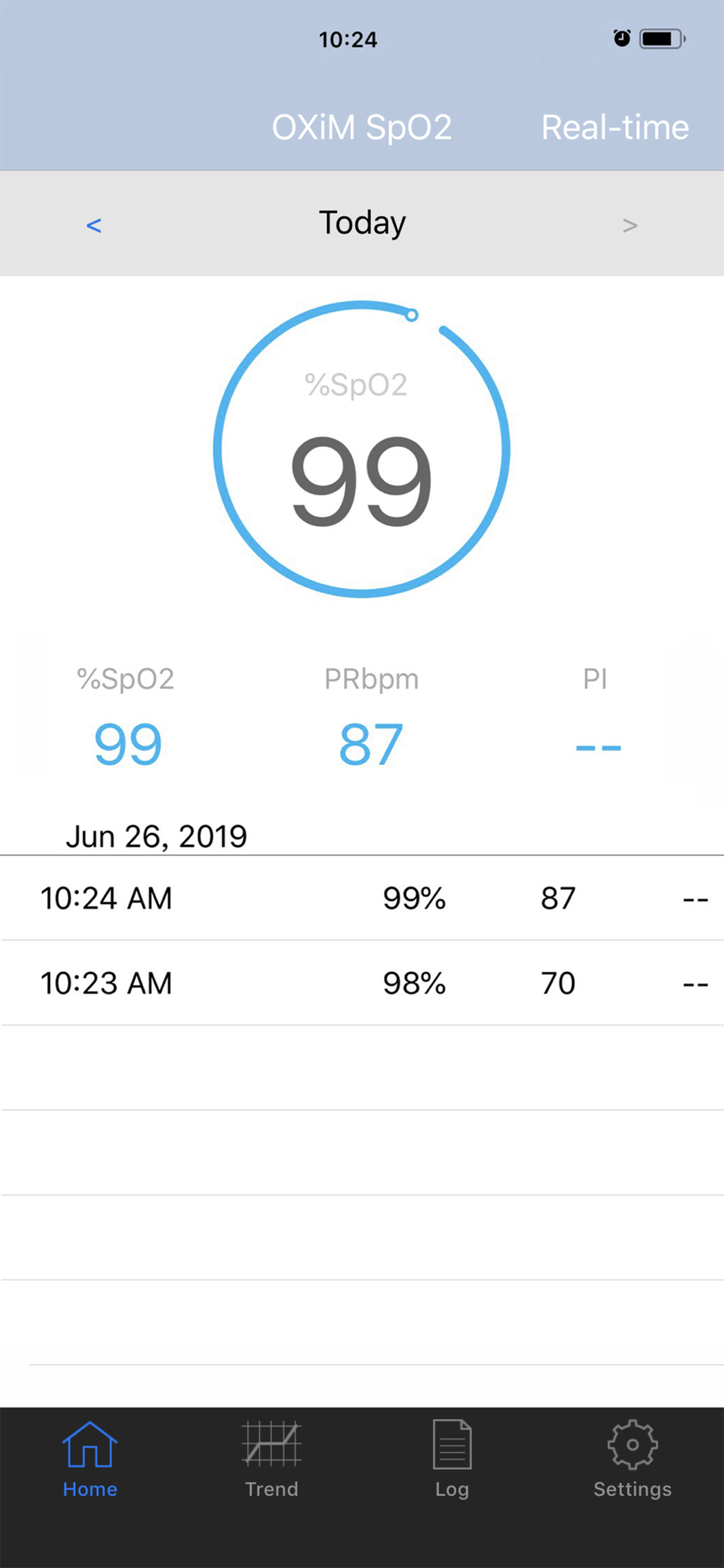Tap the battery indicator icon
The height and width of the screenshot is (1568, 724).
(x=663, y=38)
